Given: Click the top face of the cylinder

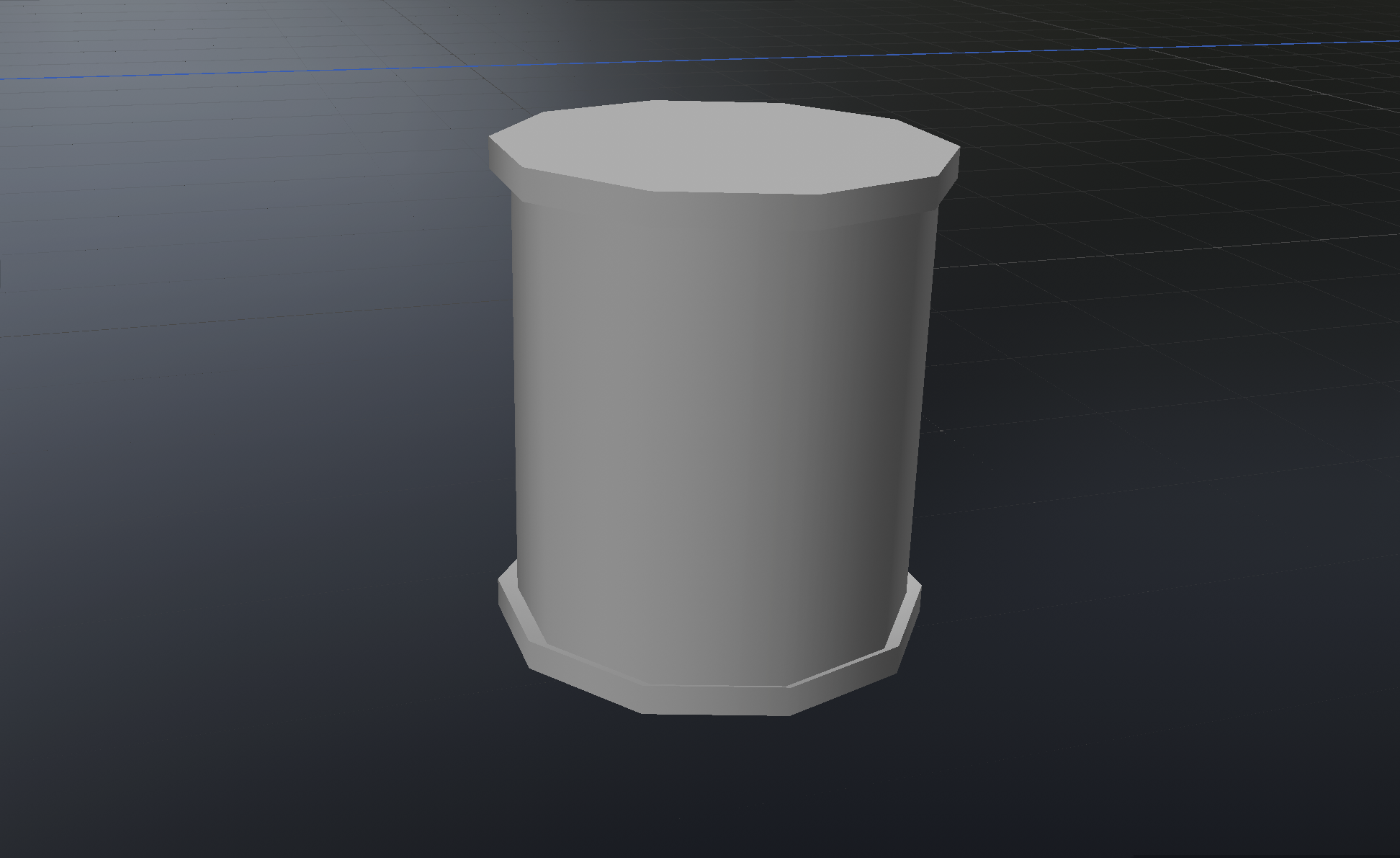Looking at the screenshot, I should (x=720, y=144).
